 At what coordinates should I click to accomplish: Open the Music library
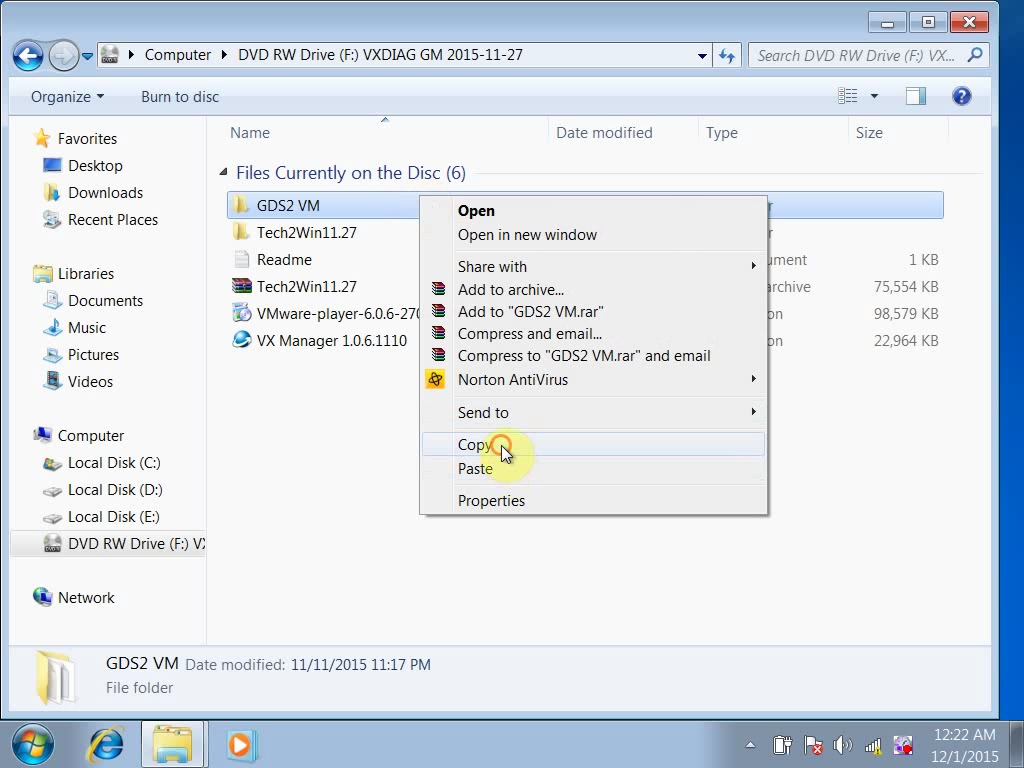[86, 327]
